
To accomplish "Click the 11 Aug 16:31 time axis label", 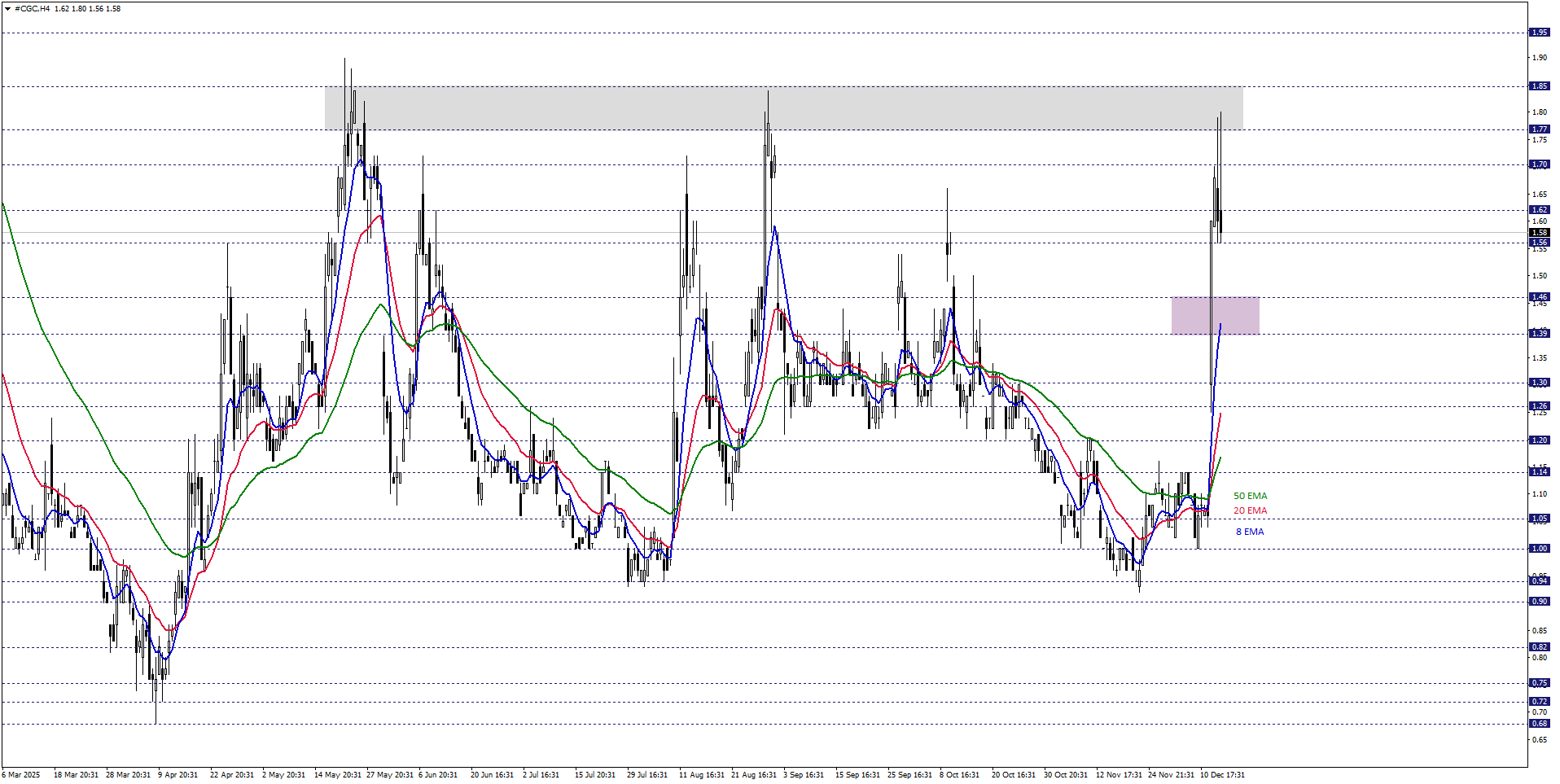I will tap(701, 775).
